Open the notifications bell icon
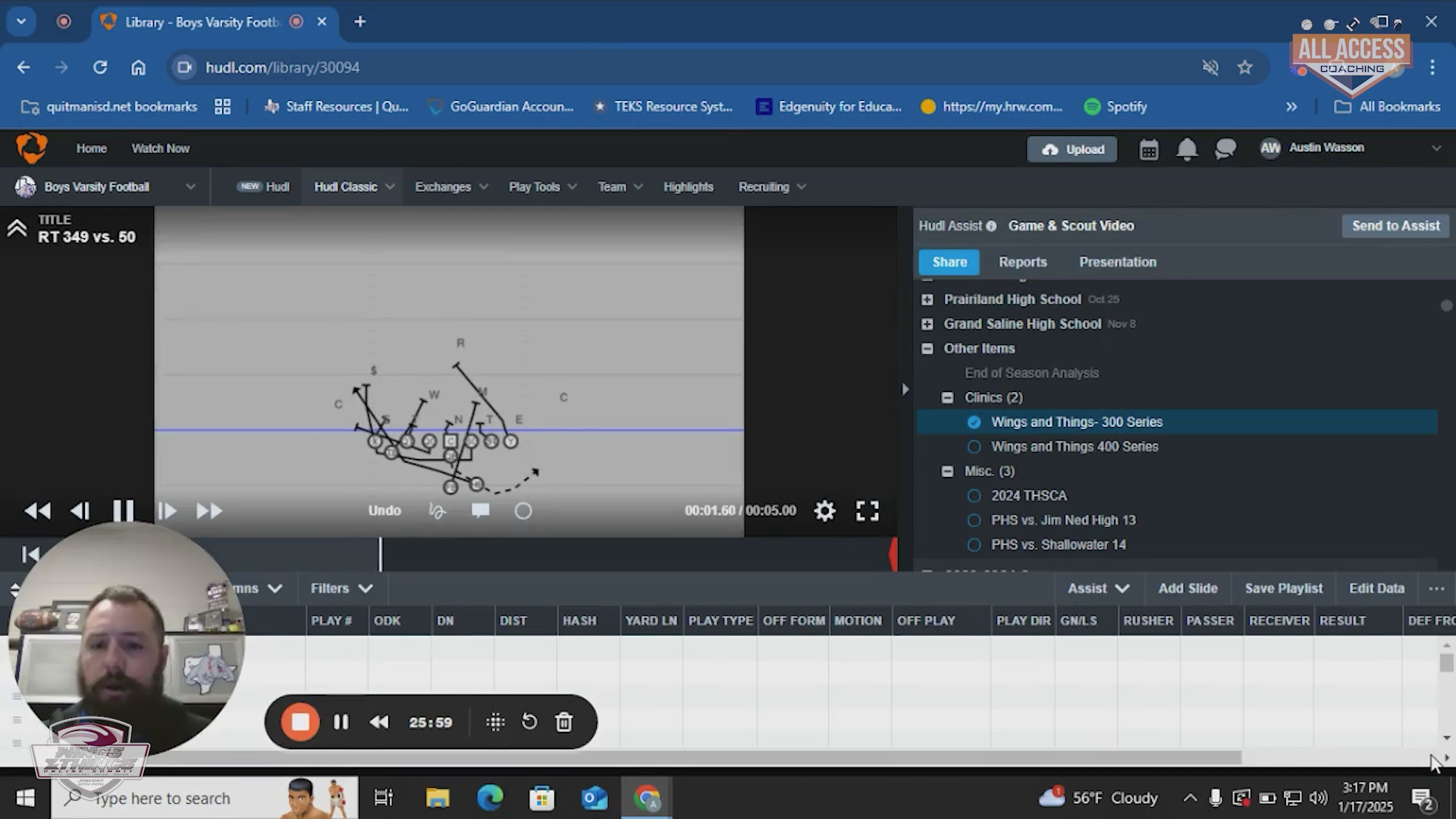 tap(1187, 149)
